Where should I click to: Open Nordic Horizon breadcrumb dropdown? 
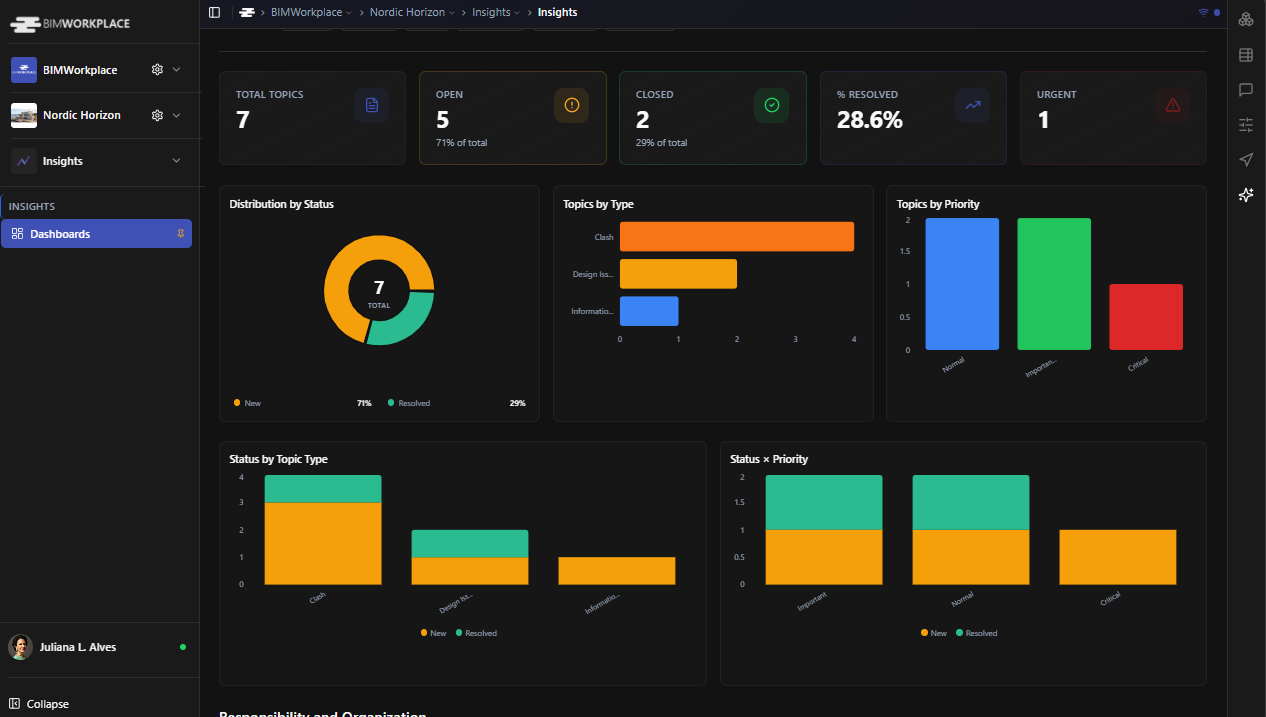click(x=412, y=12)
